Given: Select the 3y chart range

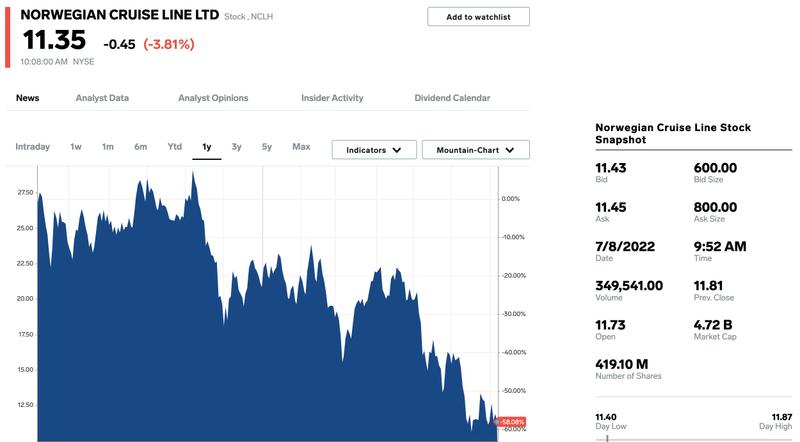Looking at the screenshot, I should 236,147.
